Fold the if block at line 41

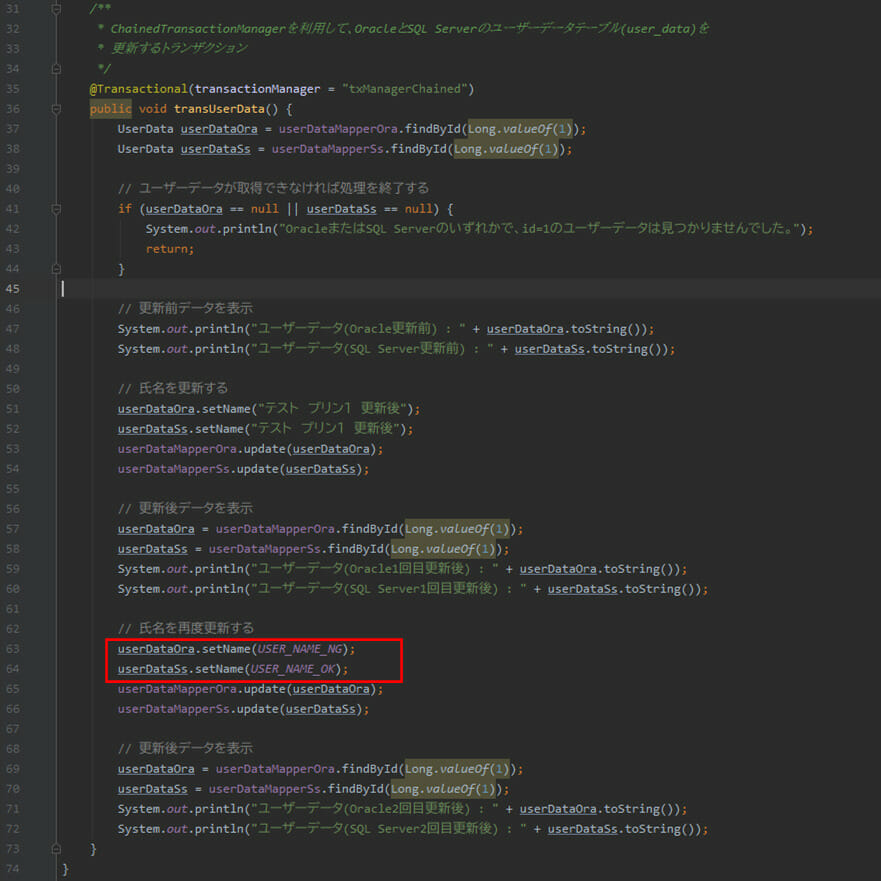[x=57, y=209]
